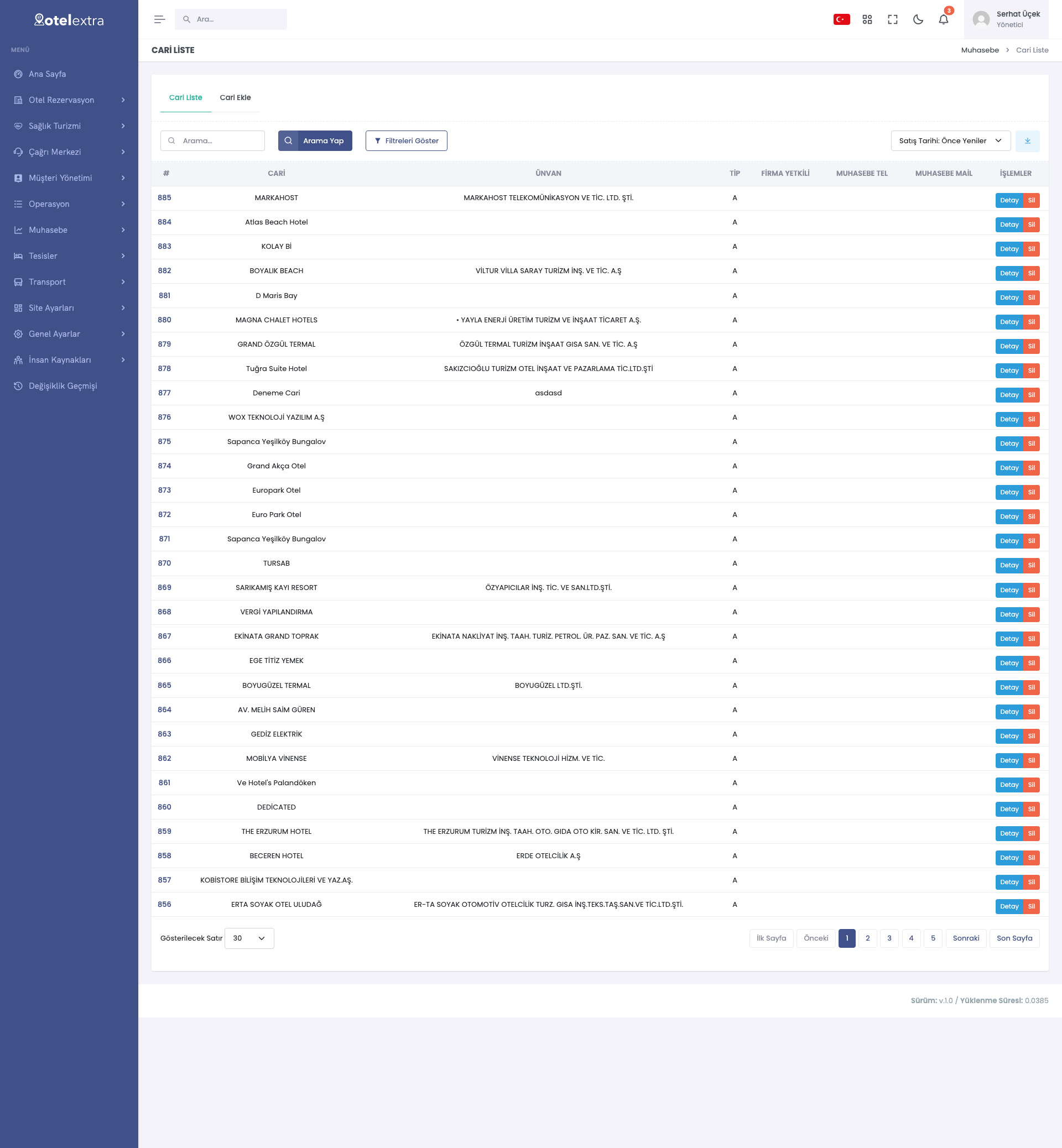Click the funnel icon in Filtreleri Göster

378,141
